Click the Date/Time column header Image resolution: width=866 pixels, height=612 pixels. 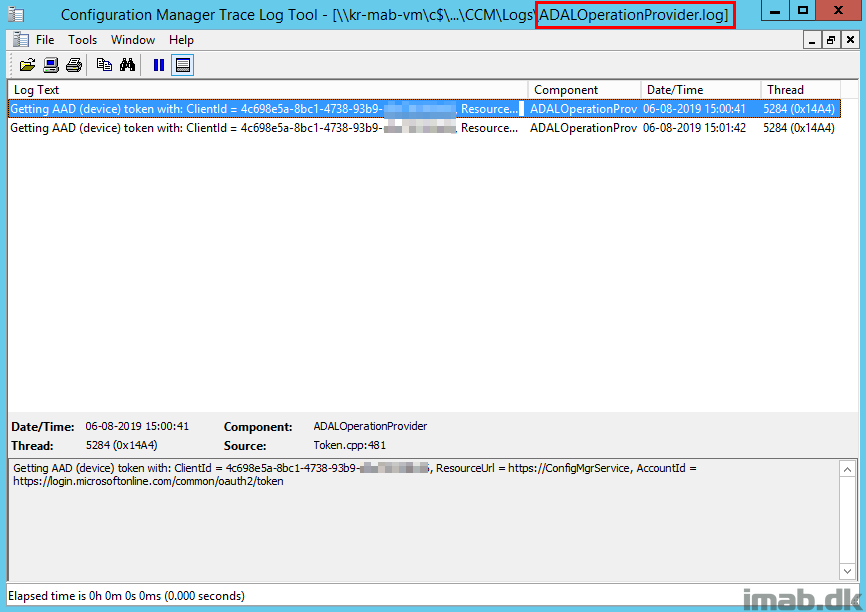coord(701,89)
